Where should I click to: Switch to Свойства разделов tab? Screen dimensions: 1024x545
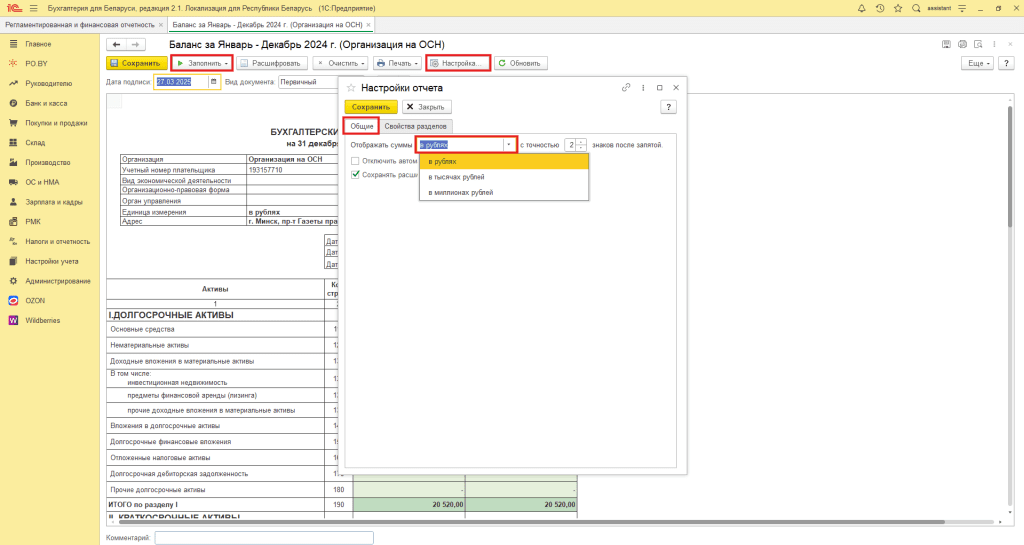point(415,126)
